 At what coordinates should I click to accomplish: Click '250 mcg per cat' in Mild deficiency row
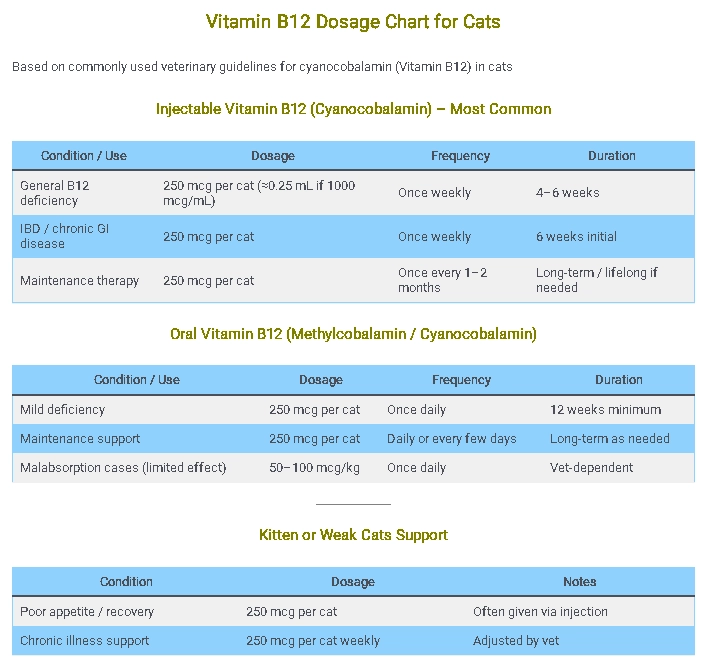315,410
